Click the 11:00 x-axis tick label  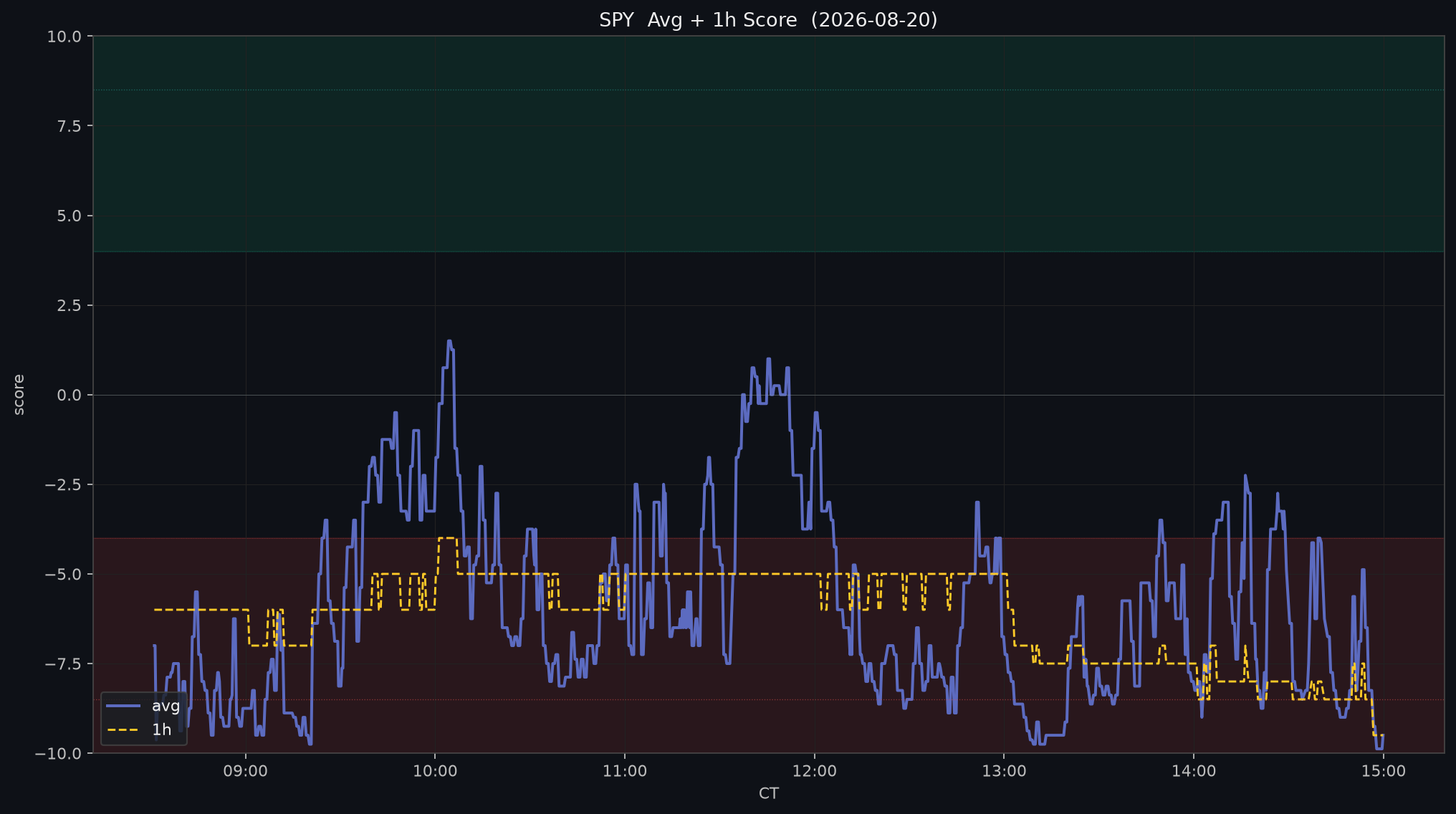pyautogui.click(x=625, y=771)
